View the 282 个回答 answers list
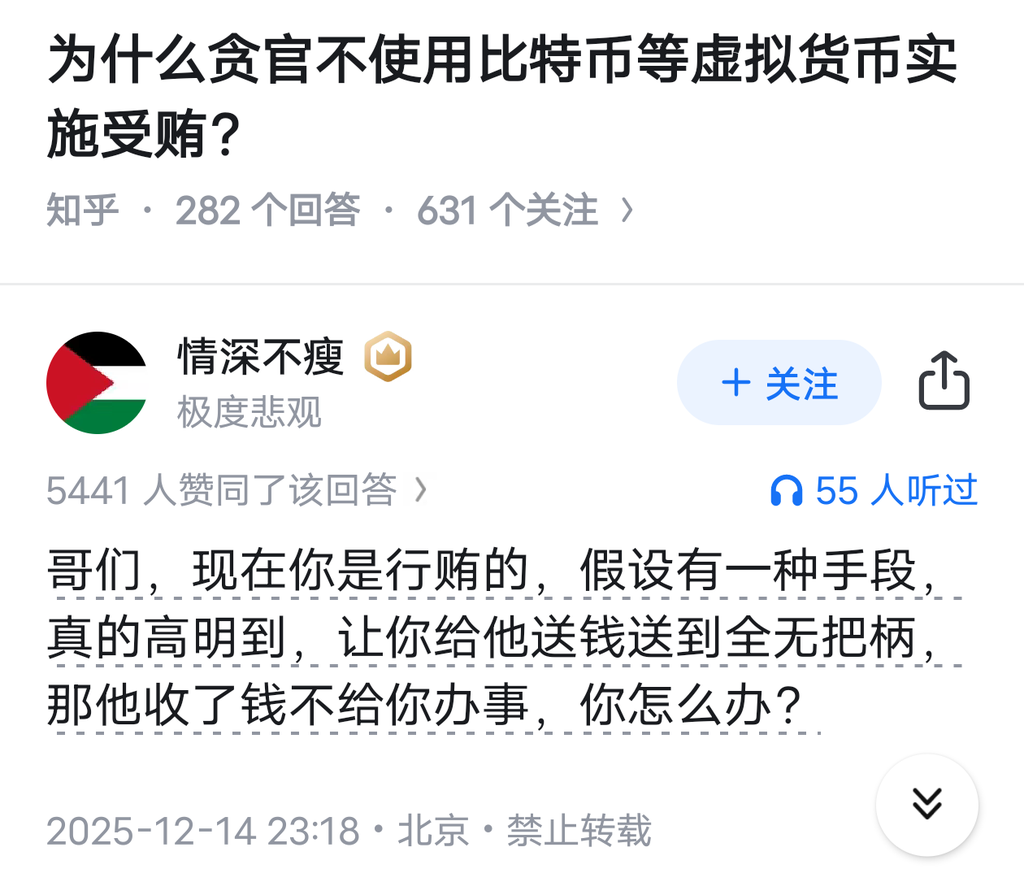 (267, 210)
